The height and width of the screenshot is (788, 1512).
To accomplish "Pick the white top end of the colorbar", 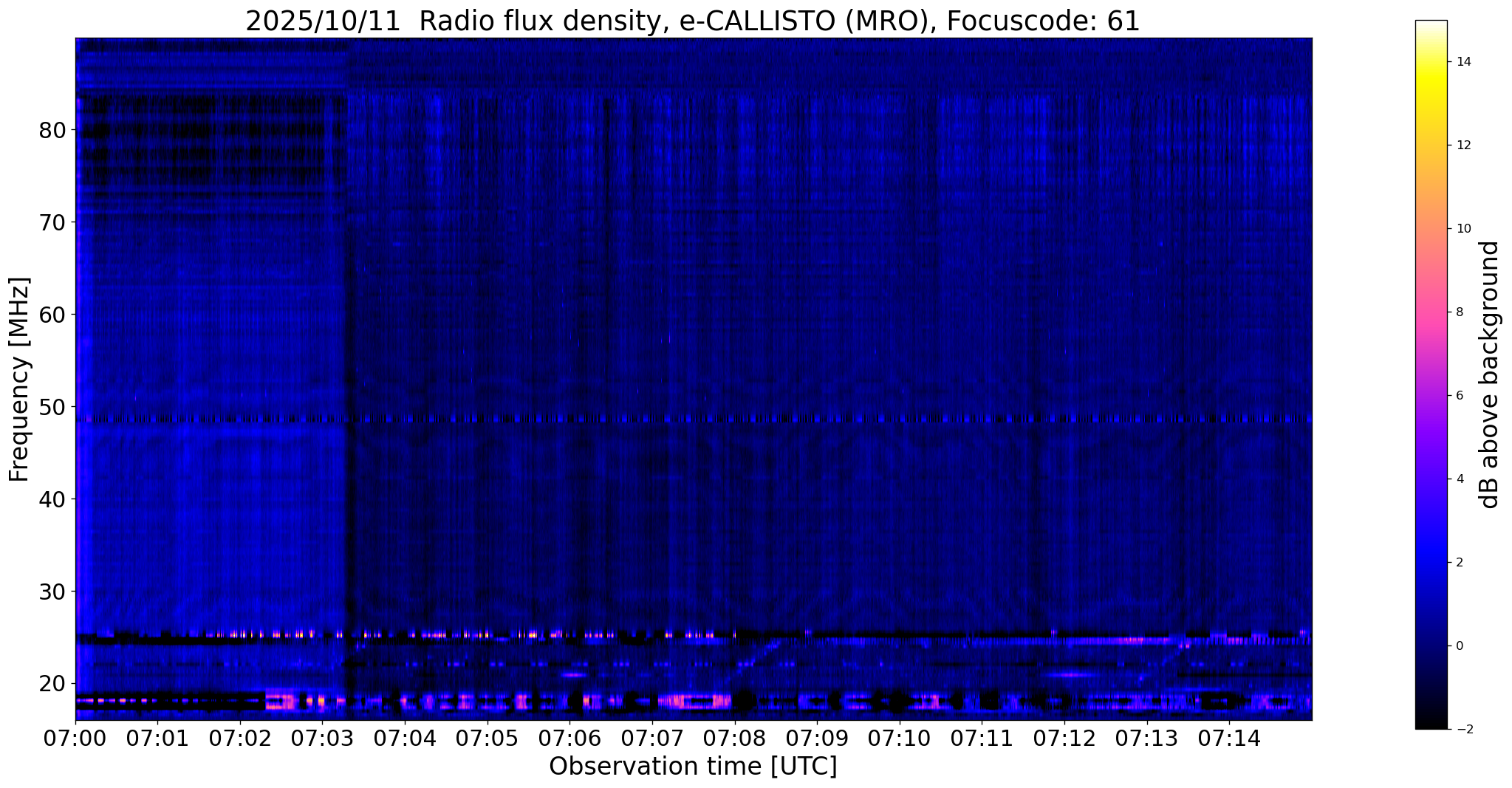I will pyautogui.click(x=1431, y=24).
